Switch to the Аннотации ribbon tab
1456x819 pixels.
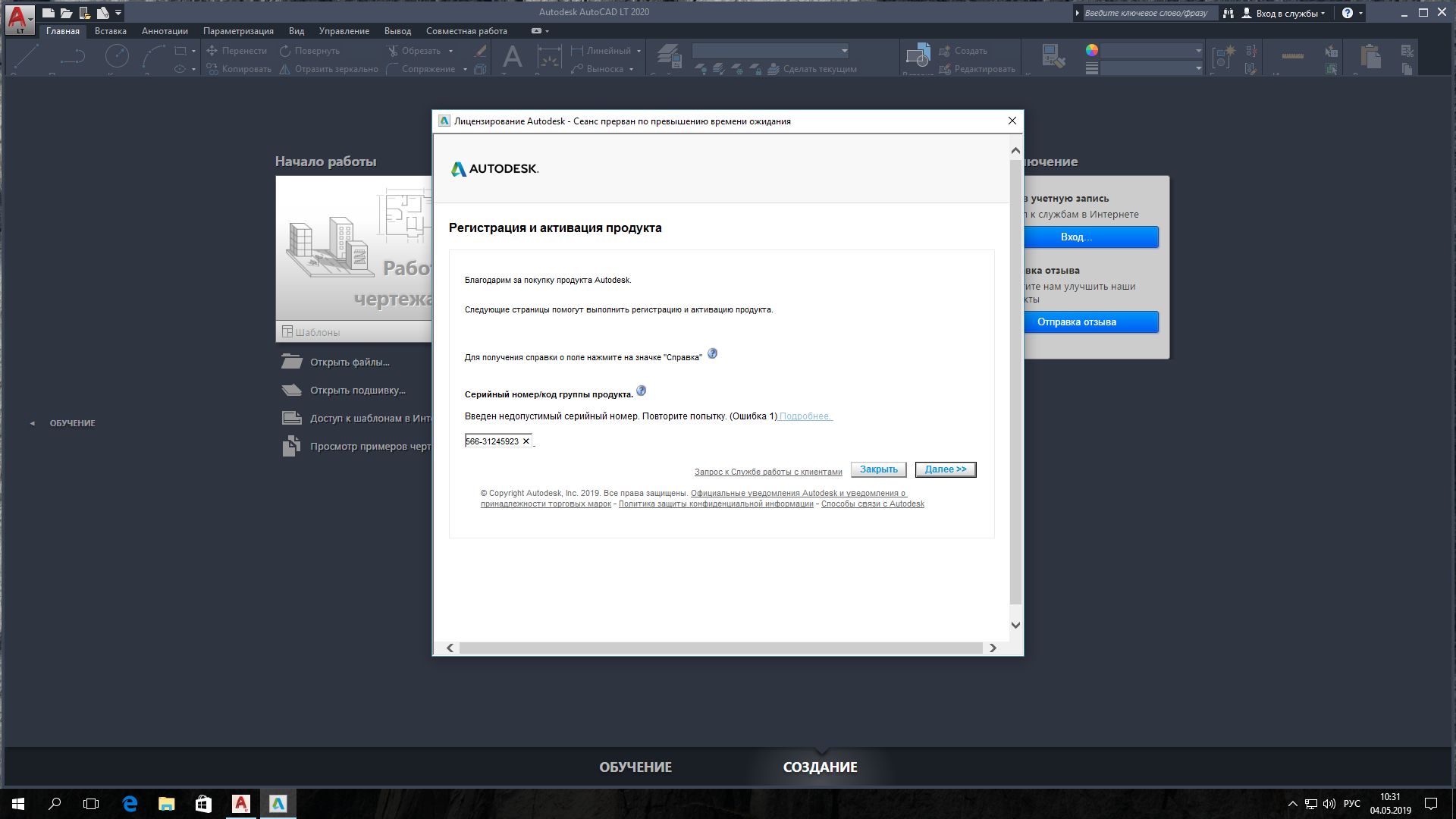pos(165,31)
